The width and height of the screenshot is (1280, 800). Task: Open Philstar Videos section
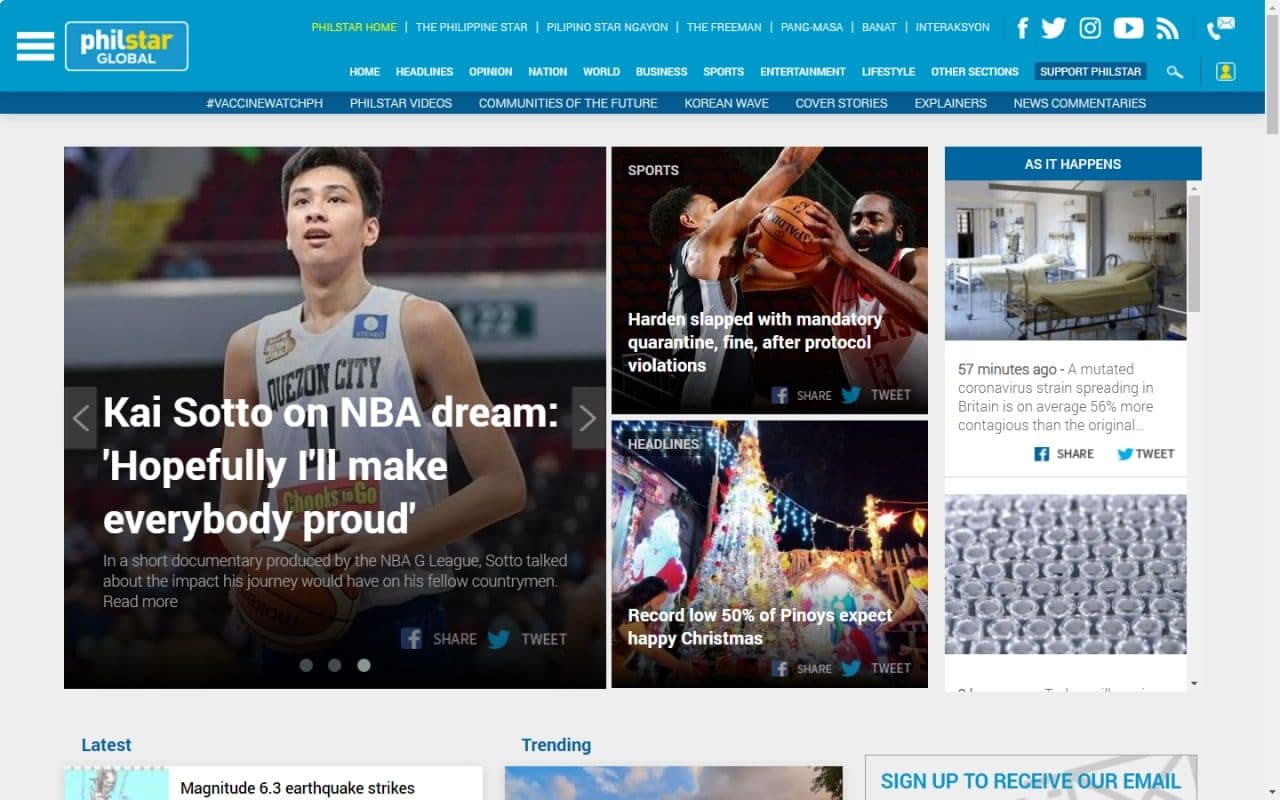(401, 103)
